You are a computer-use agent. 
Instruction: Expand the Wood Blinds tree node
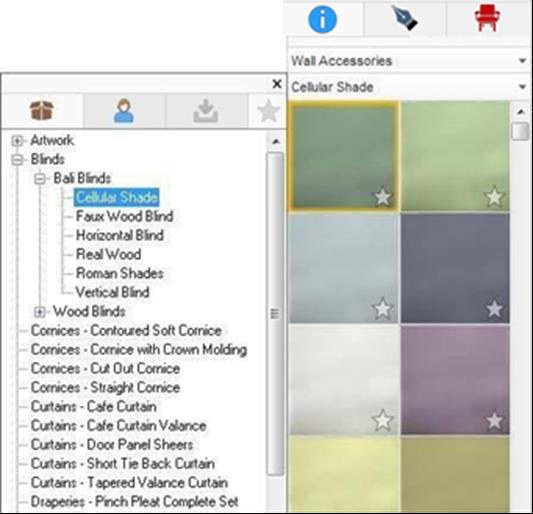coord(40,312)
